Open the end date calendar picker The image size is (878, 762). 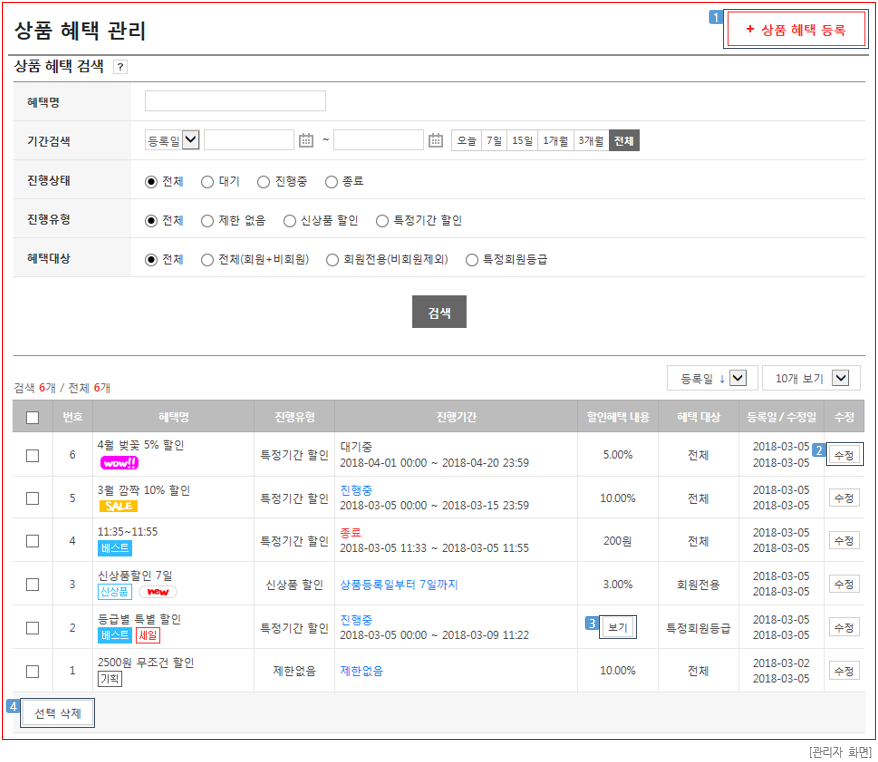coord(435,141)
